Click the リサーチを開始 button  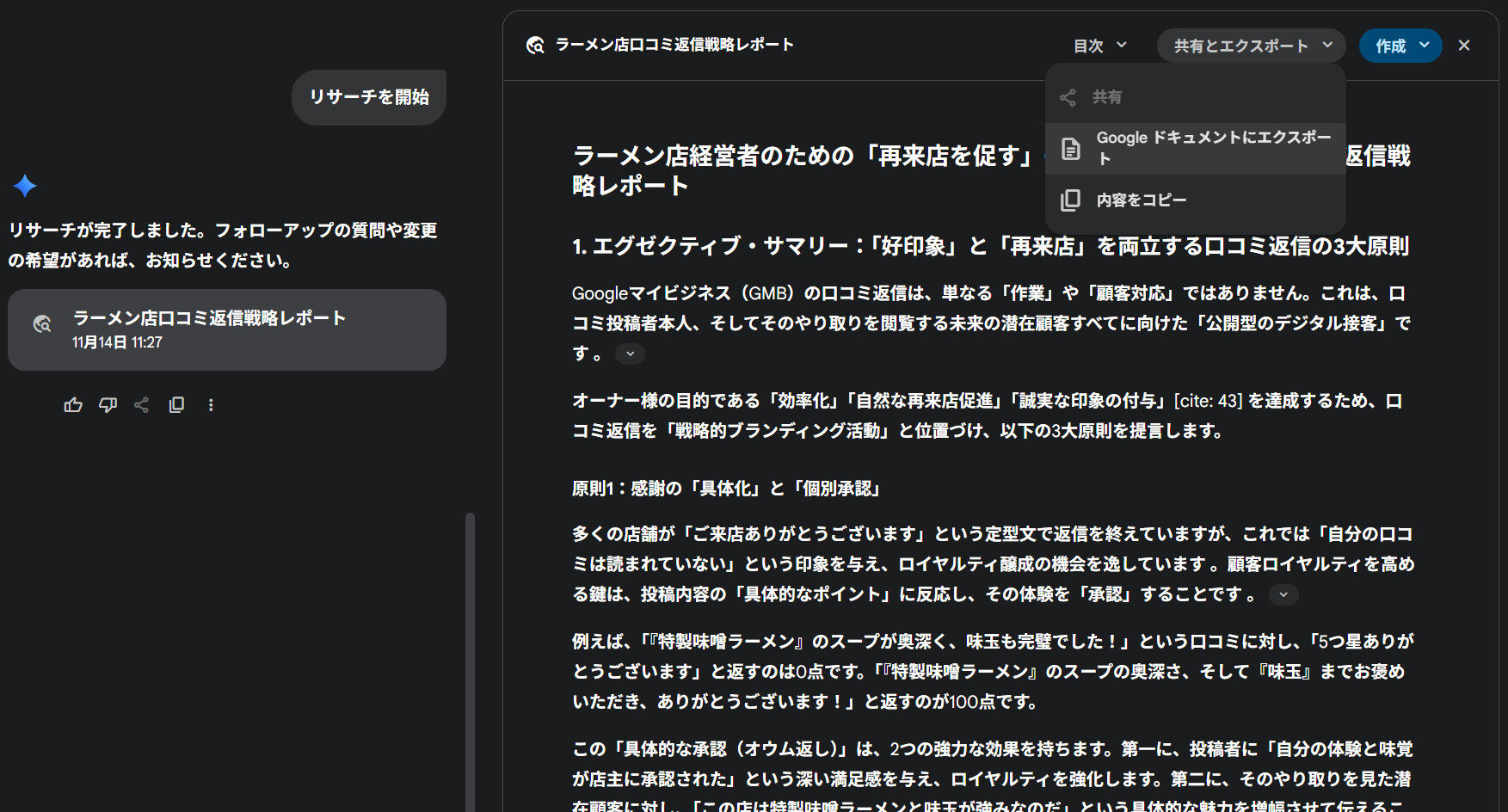368,97
